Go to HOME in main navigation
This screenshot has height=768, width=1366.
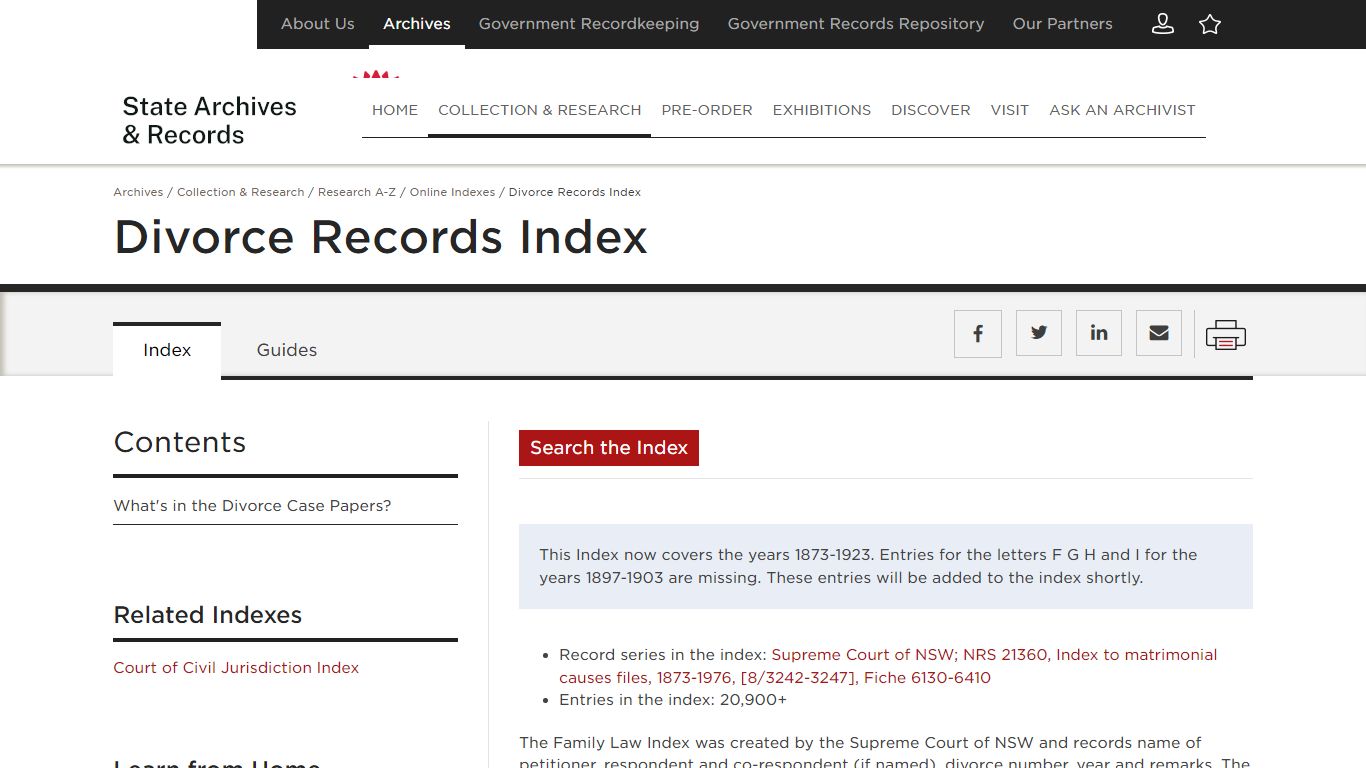395,110
